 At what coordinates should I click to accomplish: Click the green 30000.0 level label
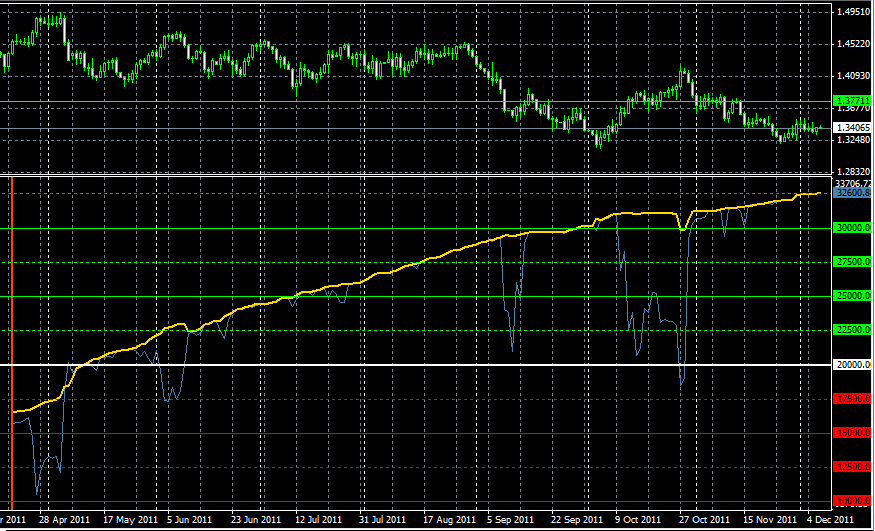(851, 228)
